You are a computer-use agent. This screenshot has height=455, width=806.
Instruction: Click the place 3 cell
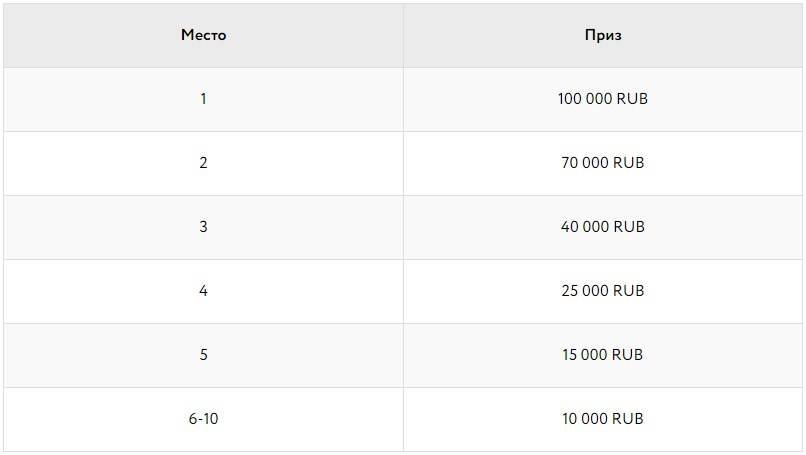[203, 227]
